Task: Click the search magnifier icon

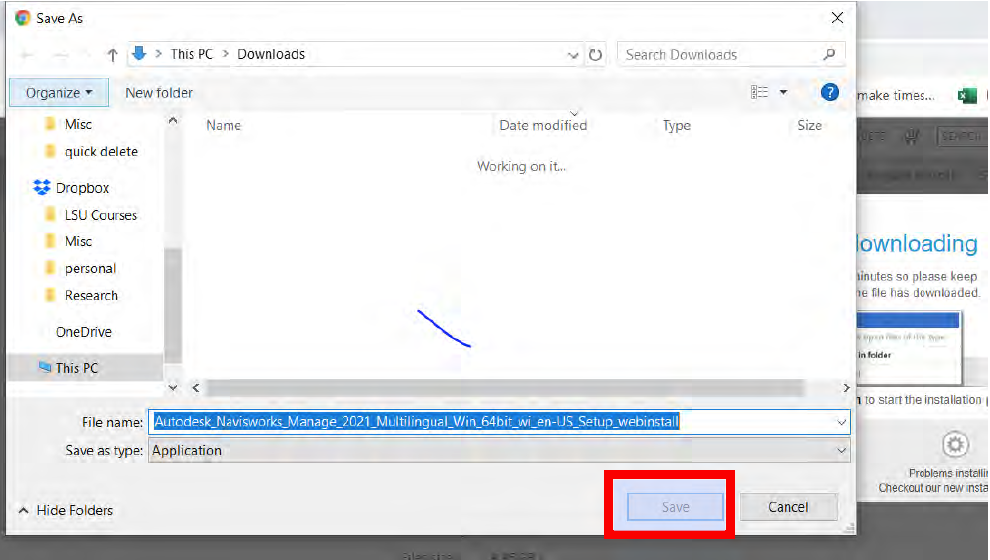Action: 829,55
